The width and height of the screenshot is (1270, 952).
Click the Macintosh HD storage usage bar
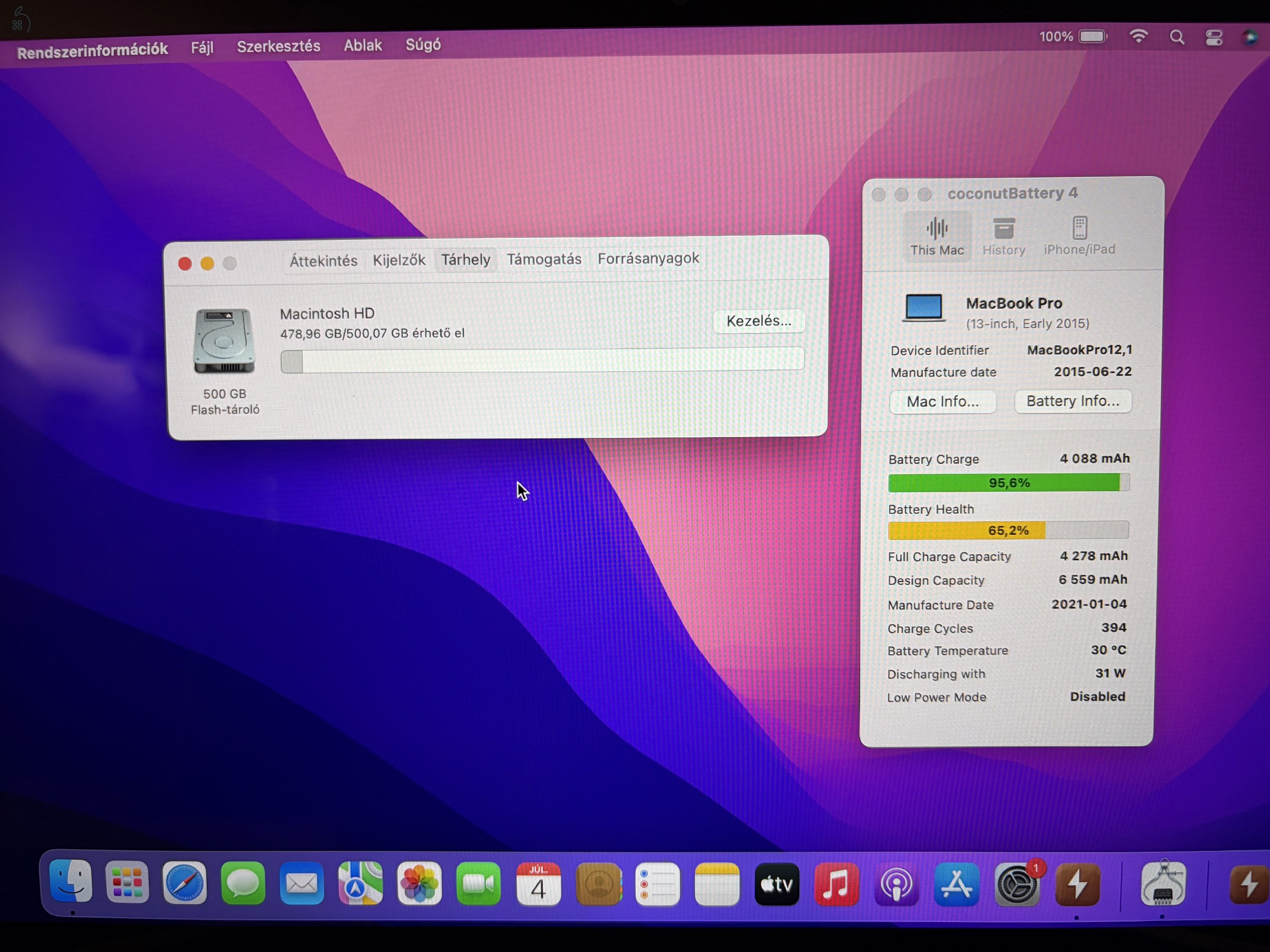tap(542, 360)
